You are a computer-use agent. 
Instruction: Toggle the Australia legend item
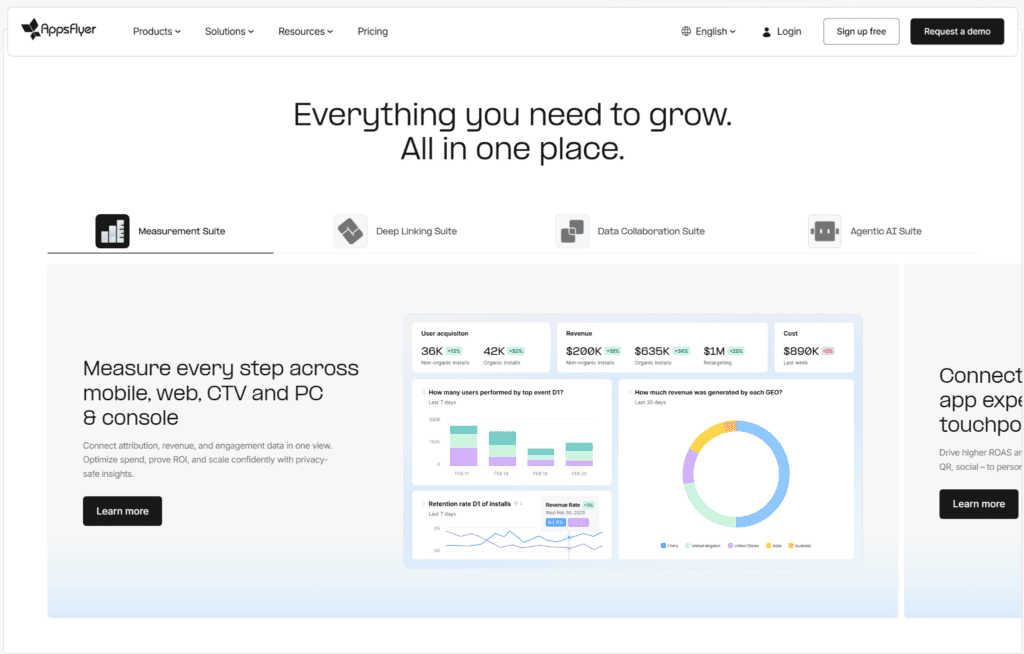789,546
